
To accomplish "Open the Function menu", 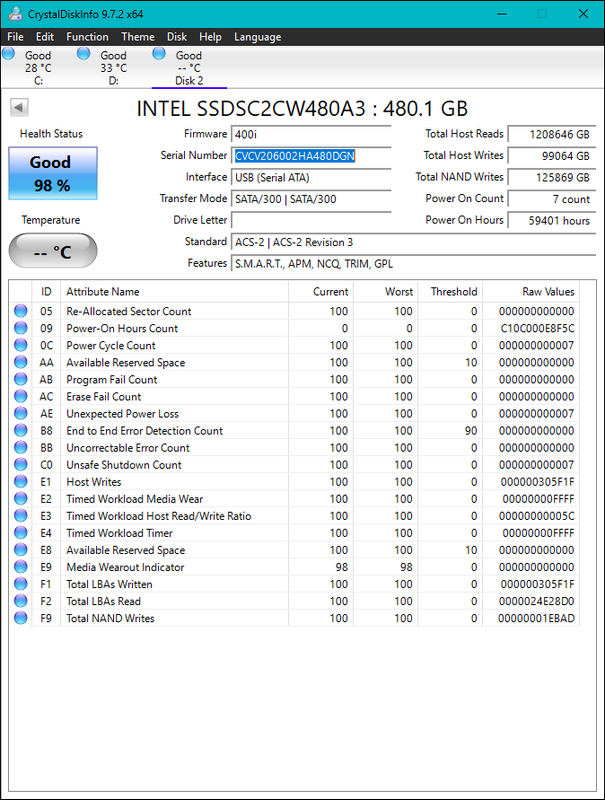I will coord(87,37).
